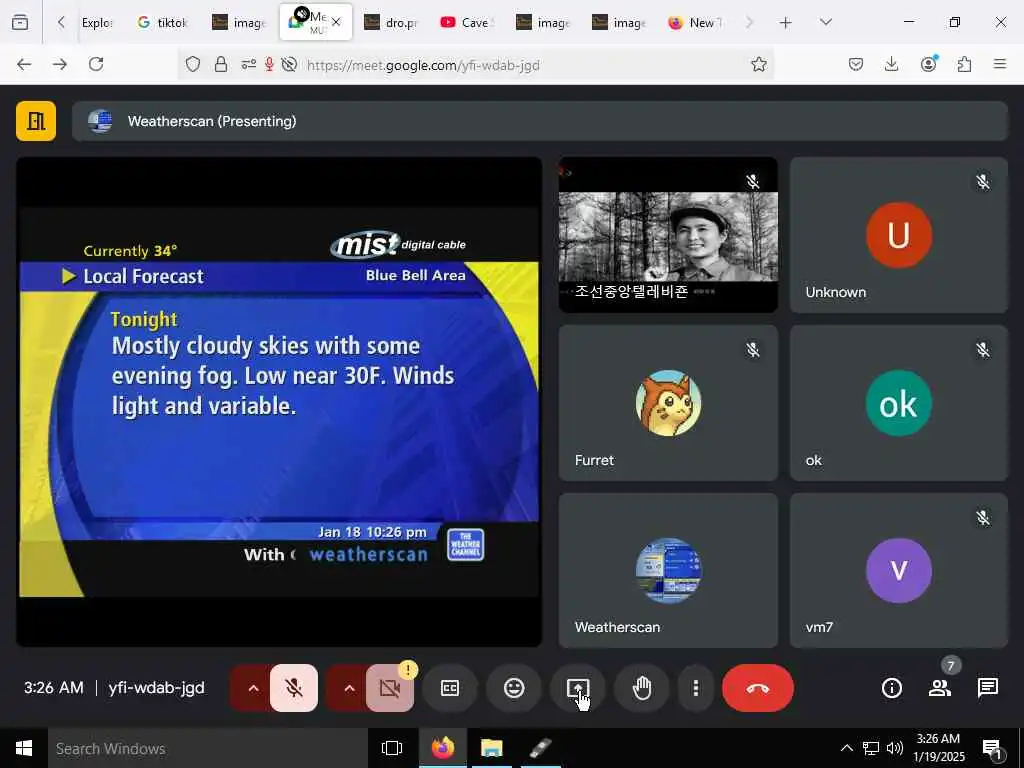The width and height of the screenshot is (1024, 768).
Task: Switch to the New Tab Firefox tab
Action: [x=696, y=22]
